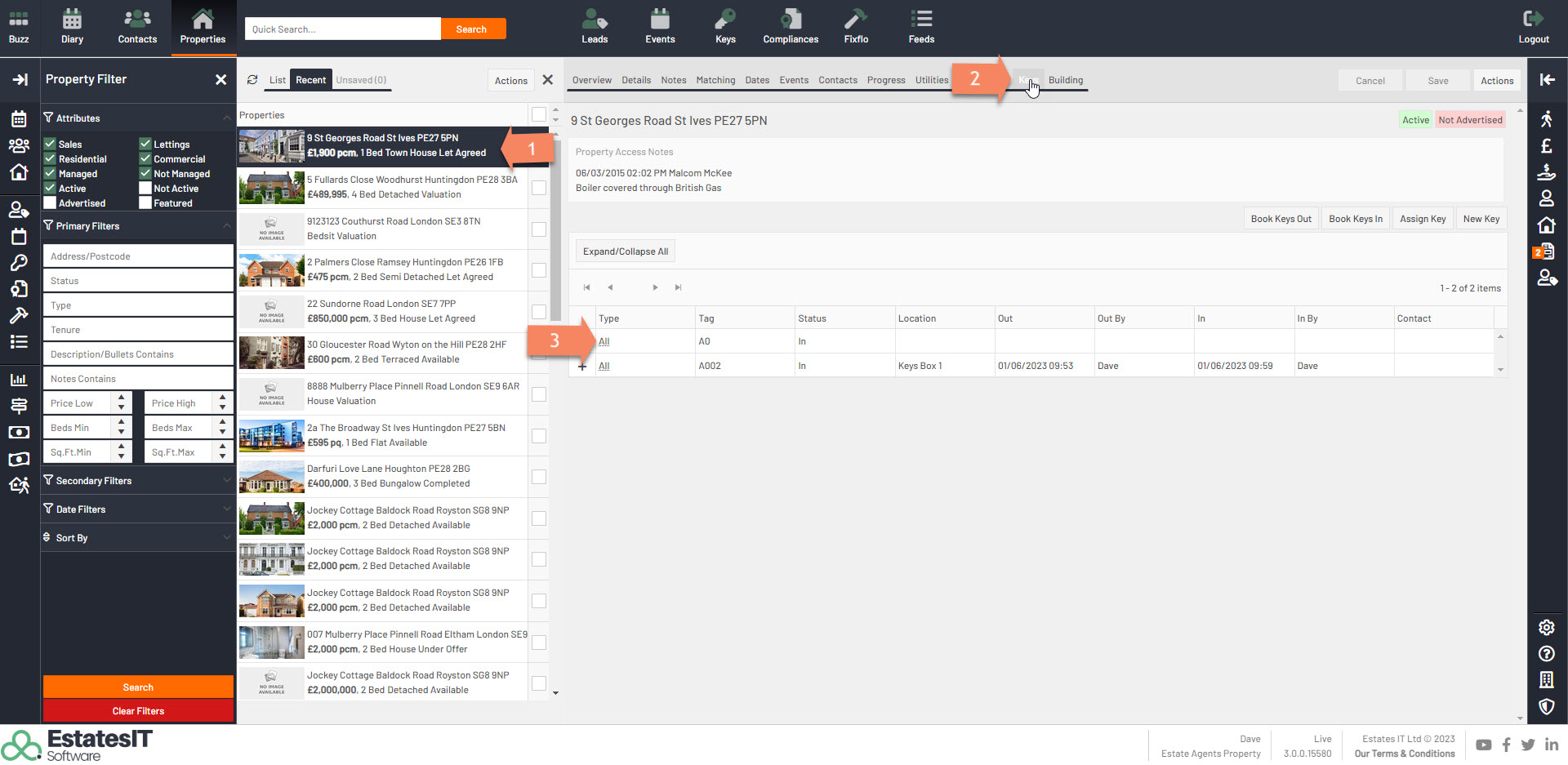Expand the Secondary Filters section
Image resolution: width=1568 pixels, height=765 pixels.
[137, 481]
